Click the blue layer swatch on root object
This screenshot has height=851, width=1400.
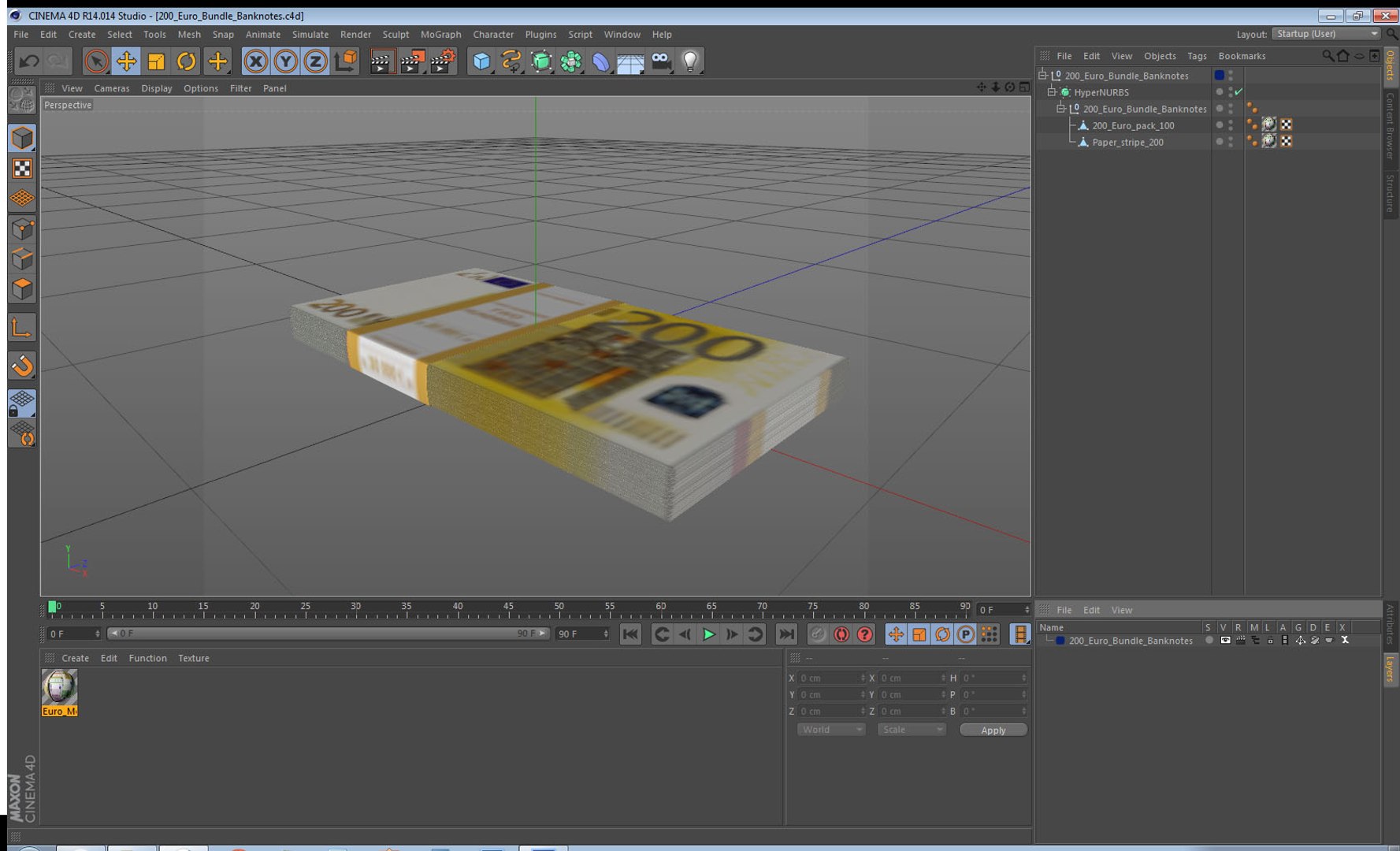[x=1219, y=76]
